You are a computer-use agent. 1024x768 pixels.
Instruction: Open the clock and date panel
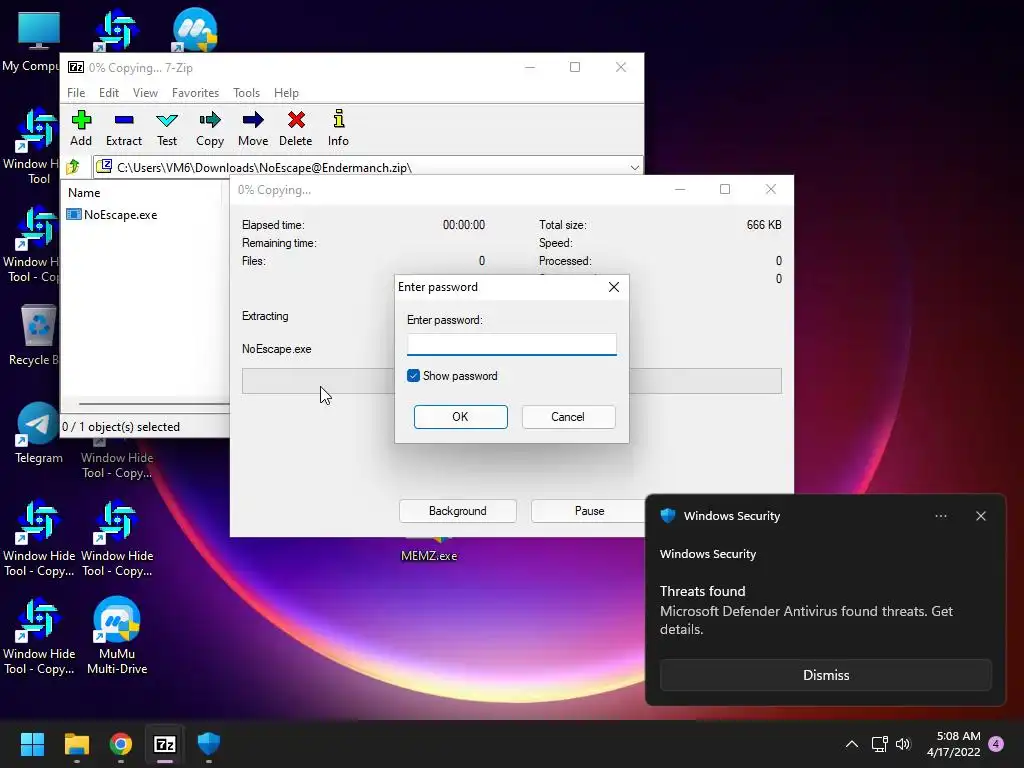point(953,744)
